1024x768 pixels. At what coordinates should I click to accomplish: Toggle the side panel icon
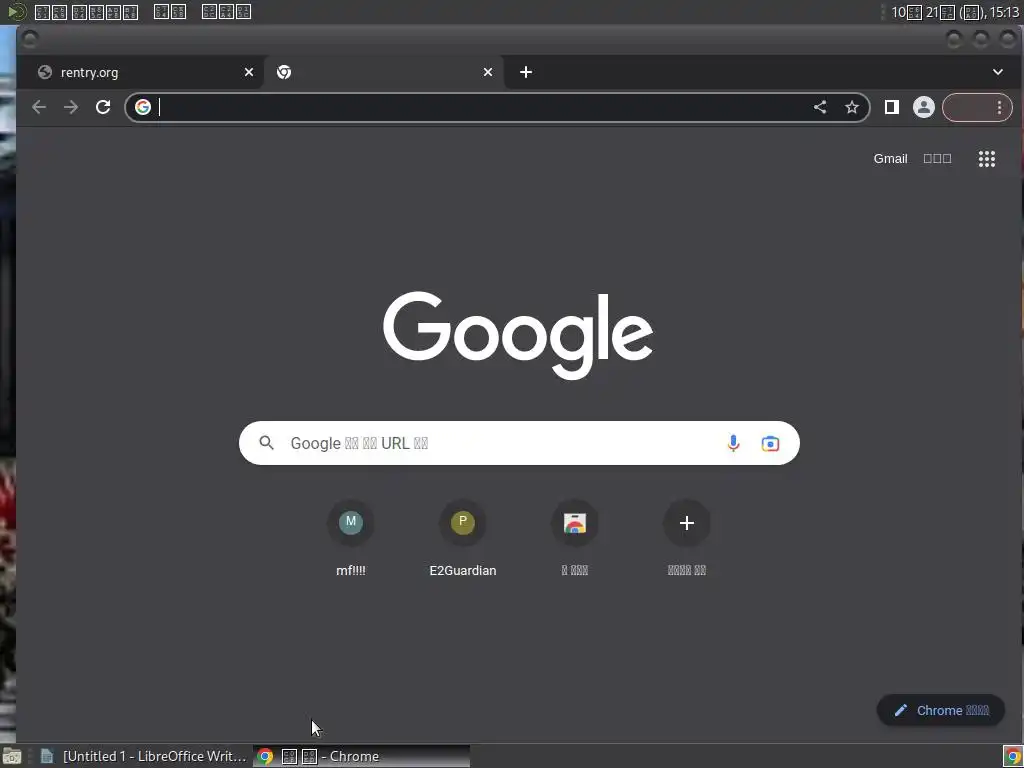tap(891, 107)
